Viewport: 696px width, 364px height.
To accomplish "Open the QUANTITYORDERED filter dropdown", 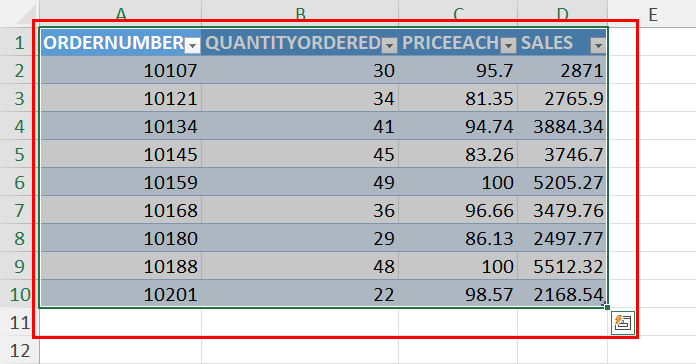I will (x=390, y=45).
